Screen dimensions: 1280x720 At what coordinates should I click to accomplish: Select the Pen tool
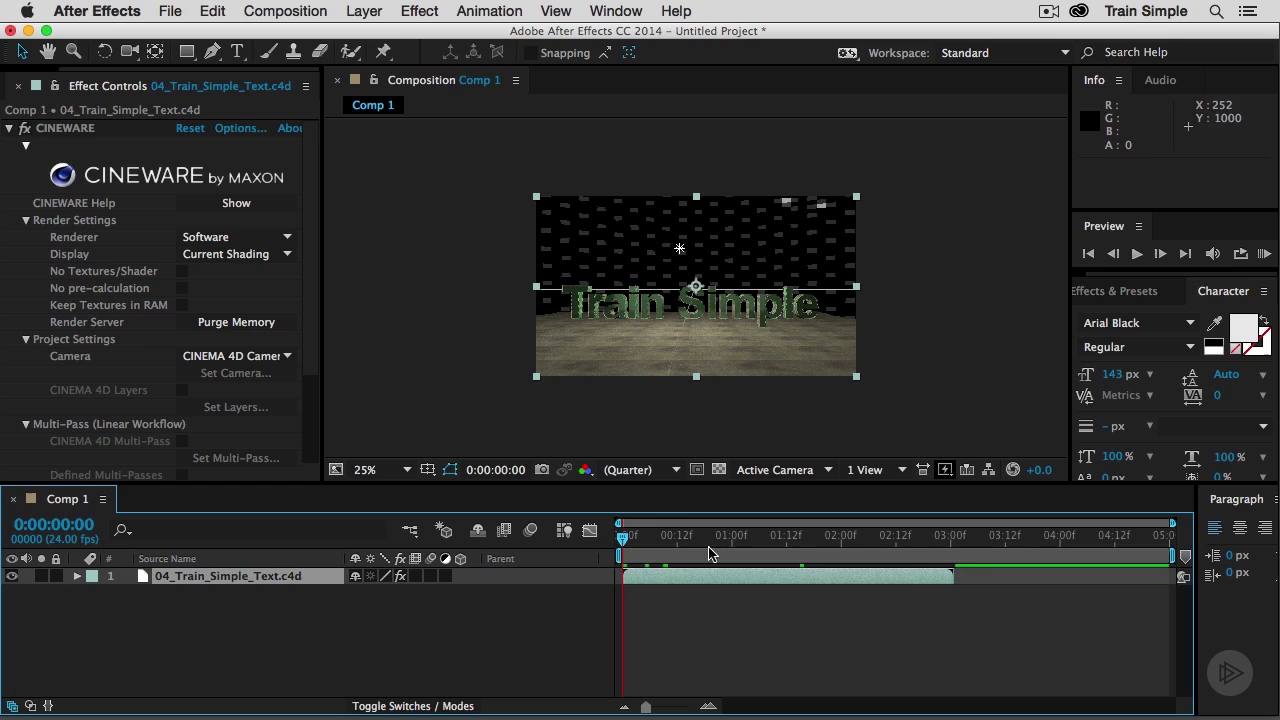click(x=212, y=51)
